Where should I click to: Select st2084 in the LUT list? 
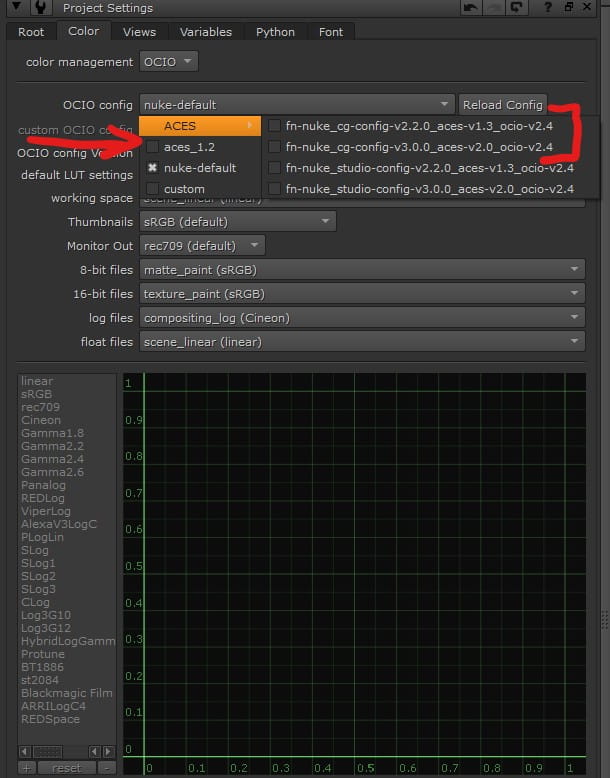(40, 680)
